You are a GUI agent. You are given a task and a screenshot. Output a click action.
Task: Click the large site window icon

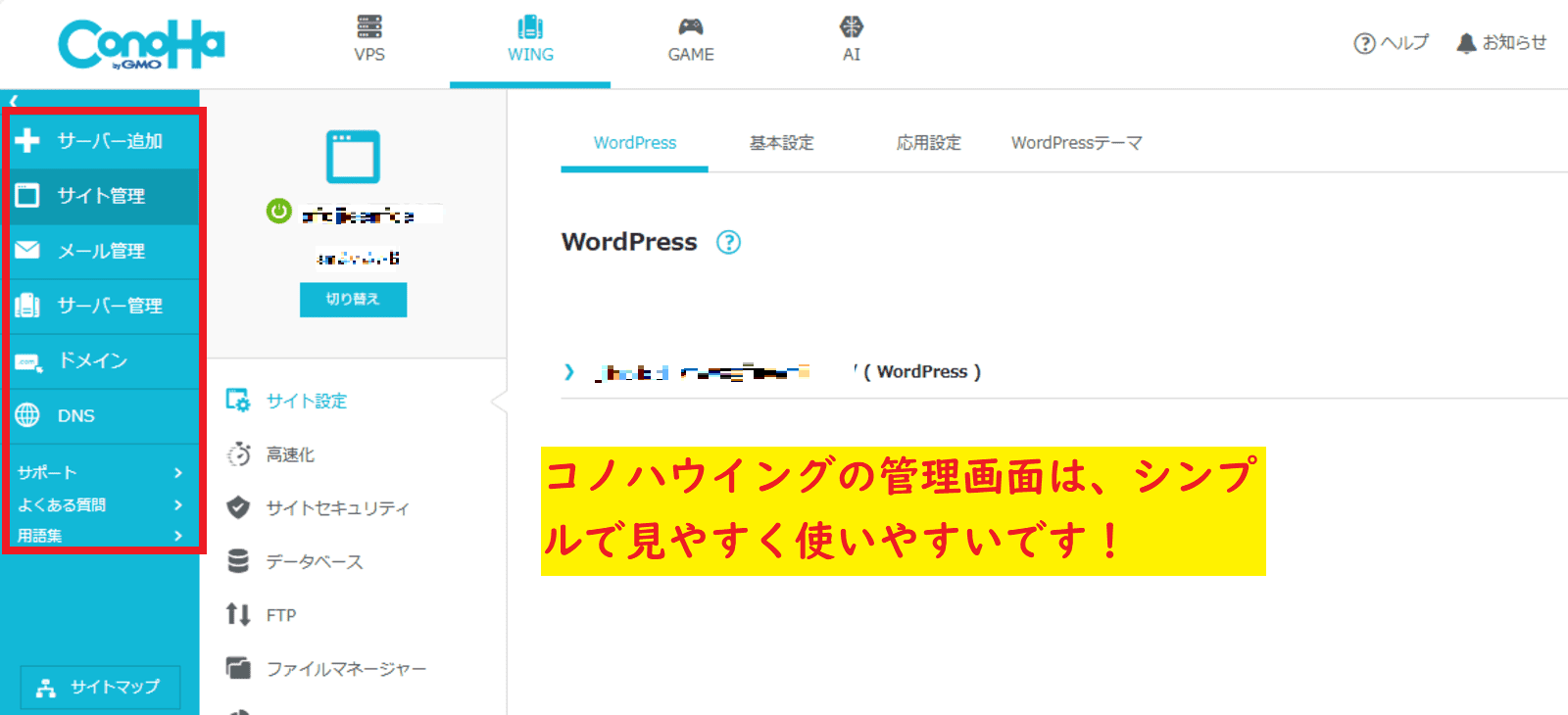tap(353, 157)
